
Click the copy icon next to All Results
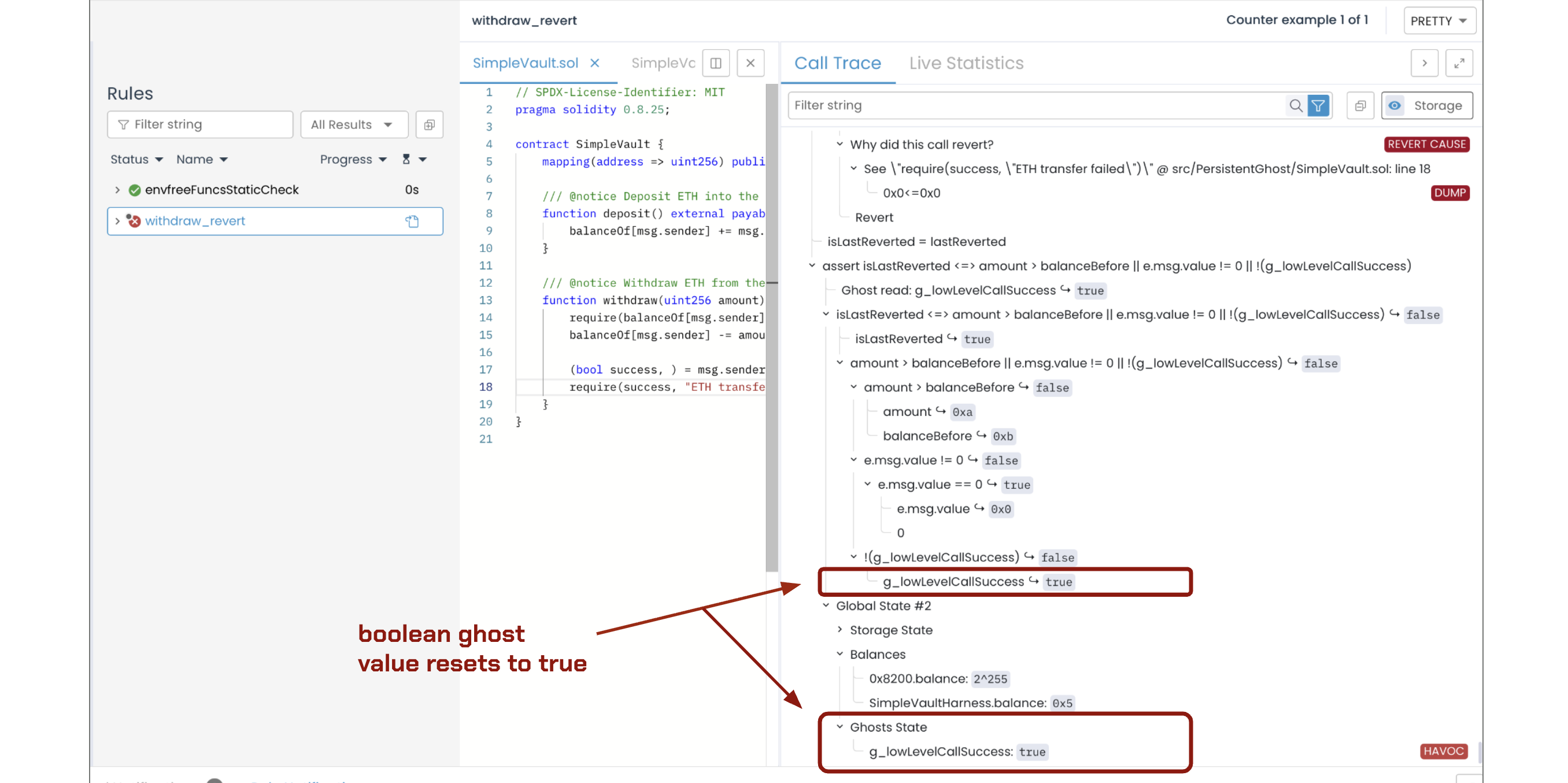(429, 124)
